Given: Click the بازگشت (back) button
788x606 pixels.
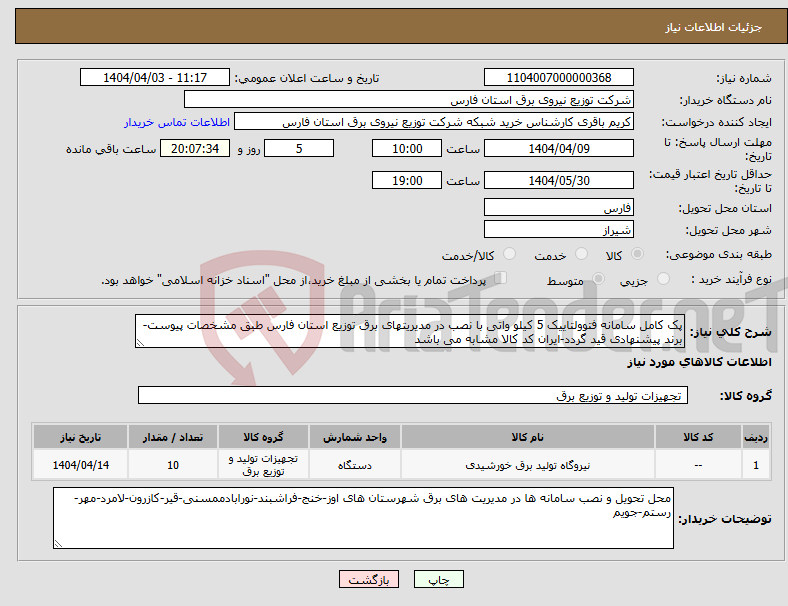Looking at the screenshot, I should pos(369,579).
